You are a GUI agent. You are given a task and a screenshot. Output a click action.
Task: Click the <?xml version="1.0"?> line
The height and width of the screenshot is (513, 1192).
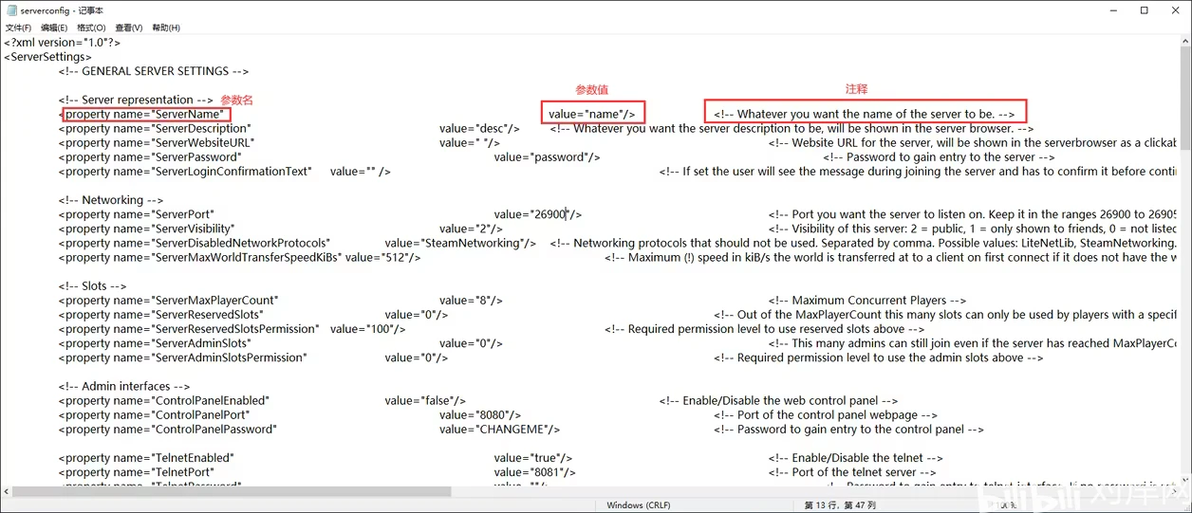point(62,43)
